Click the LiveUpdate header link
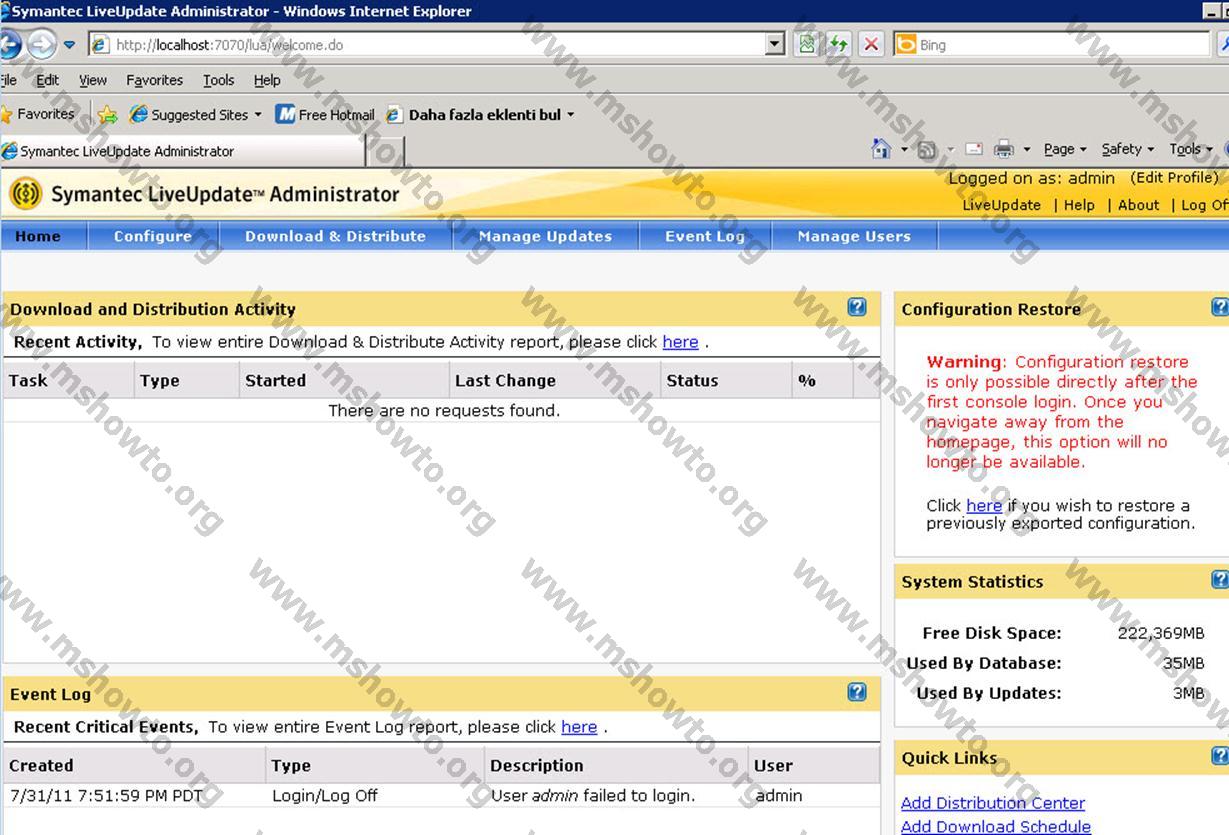This screenshot has height=835, width=1229. tap(1001, 204)
